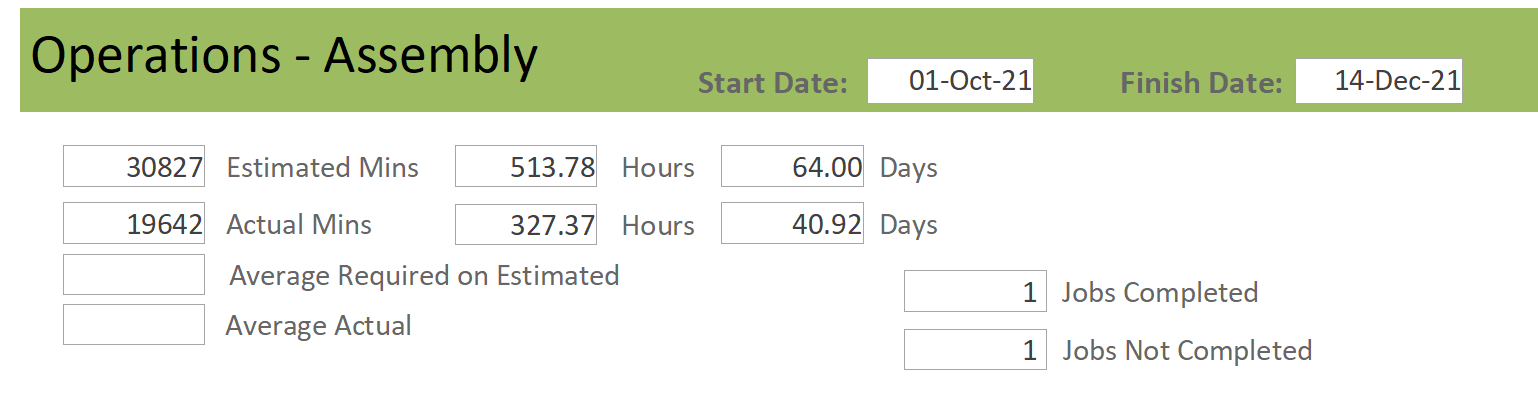1538x393 pixels.
Task: Click the Start Date label
Action: 773,82
